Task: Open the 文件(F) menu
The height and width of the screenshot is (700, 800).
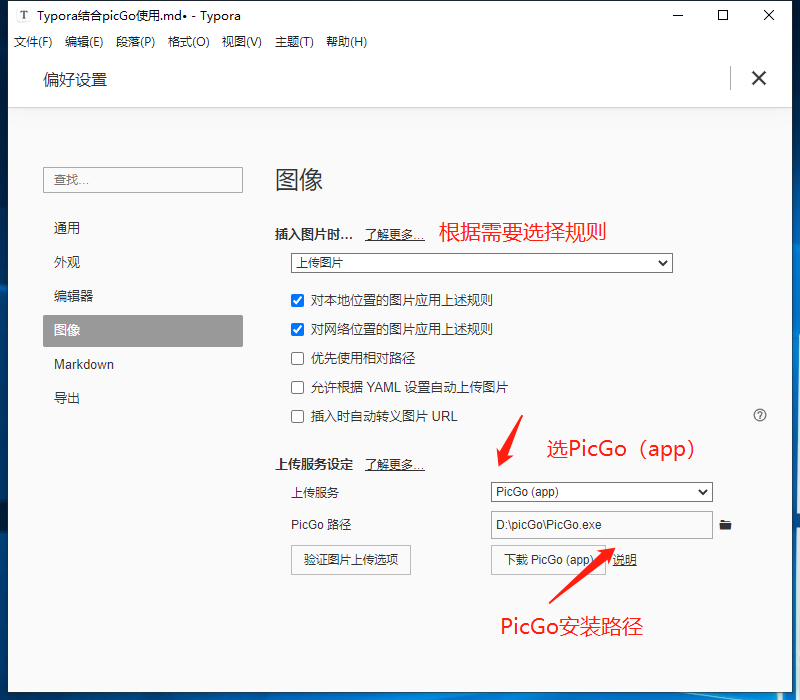Action: [33, 42]
